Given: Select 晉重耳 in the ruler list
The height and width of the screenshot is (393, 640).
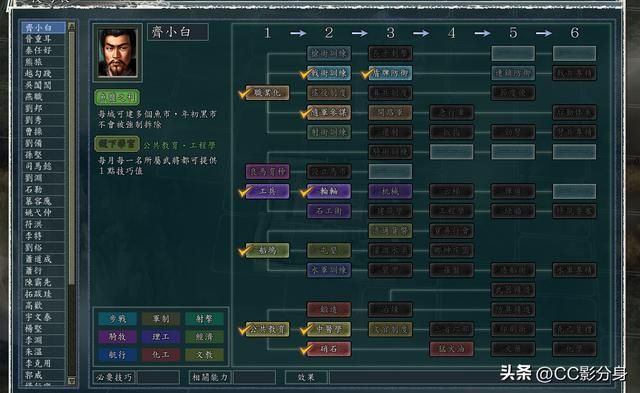Looking at the screenshot, I should pos(43,39).
